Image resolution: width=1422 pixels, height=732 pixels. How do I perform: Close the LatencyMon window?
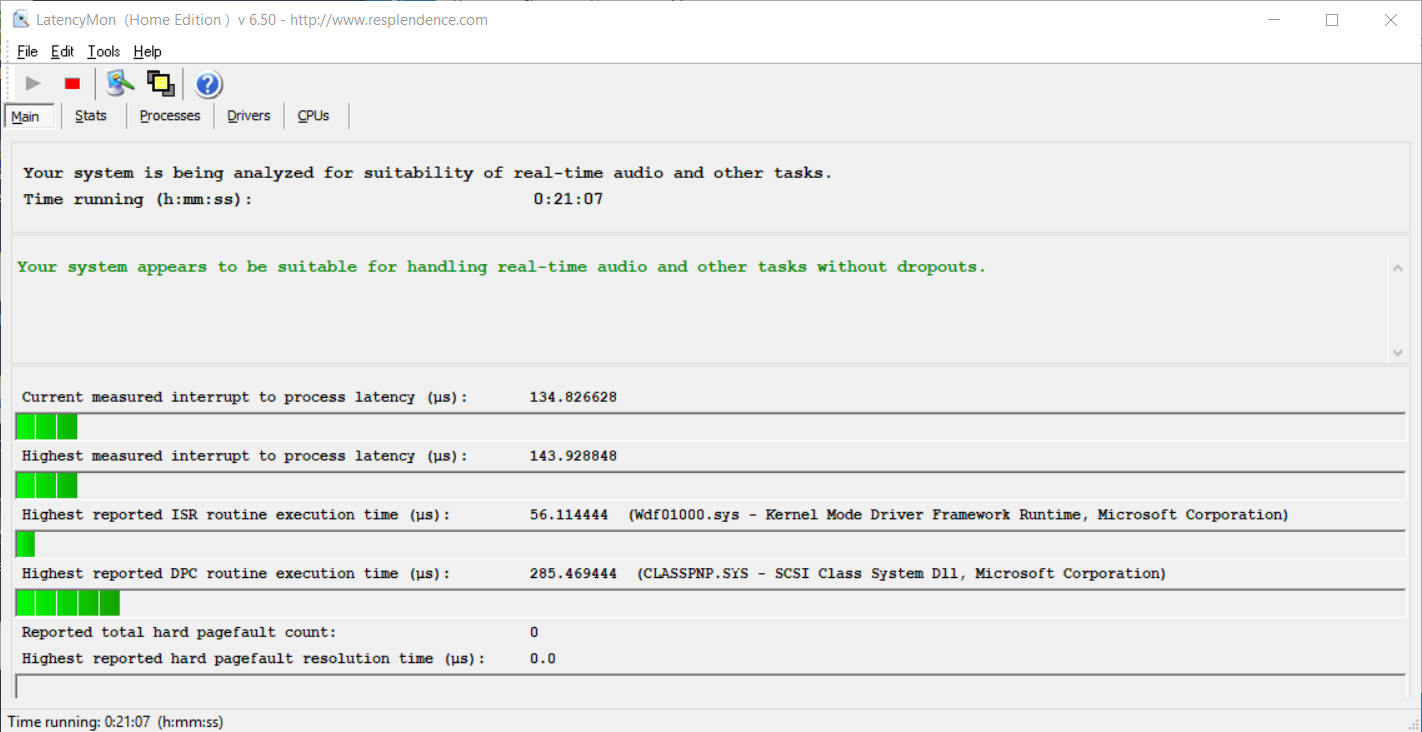1391,19
